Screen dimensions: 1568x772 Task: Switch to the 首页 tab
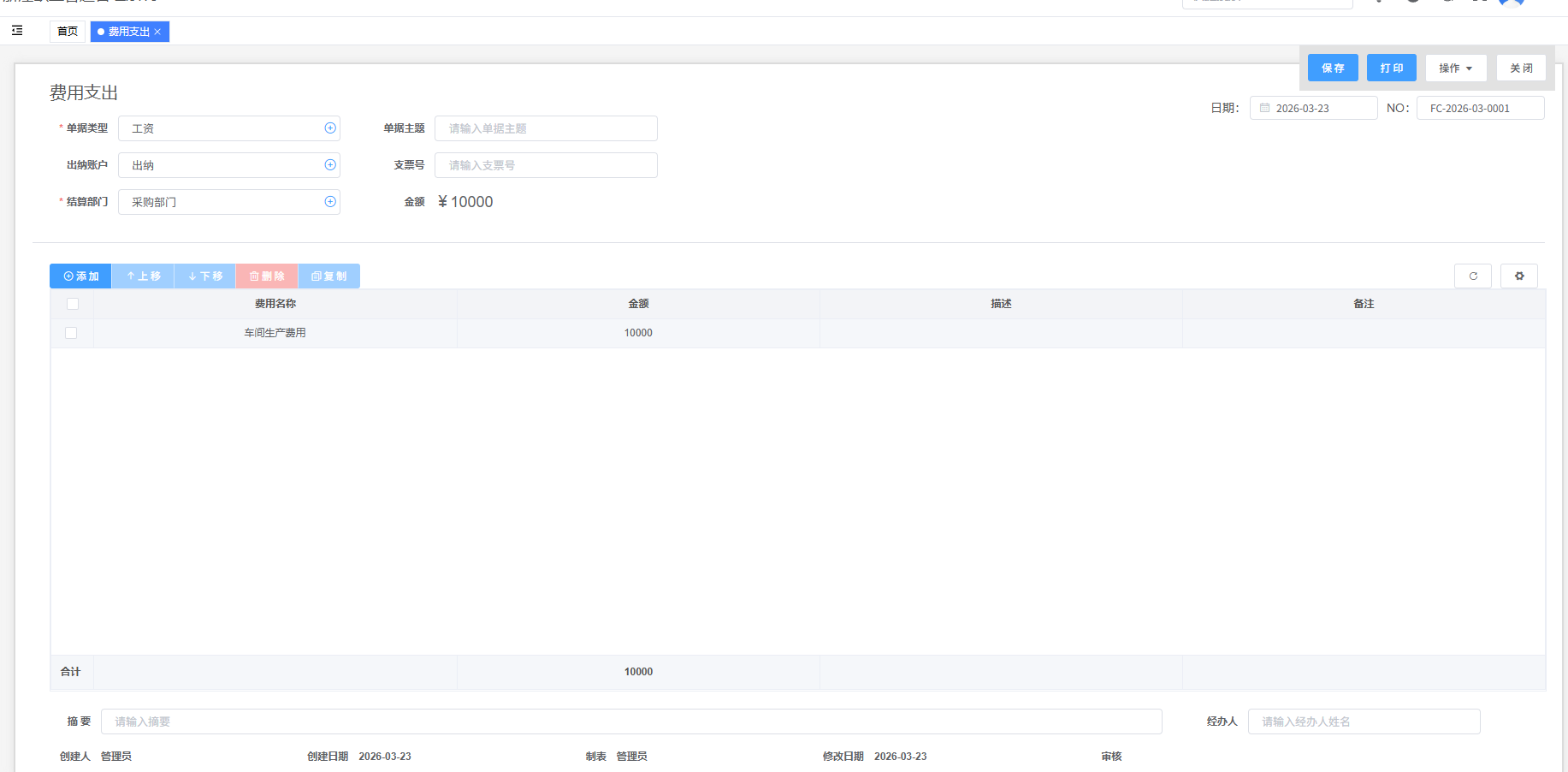[68, 32]
